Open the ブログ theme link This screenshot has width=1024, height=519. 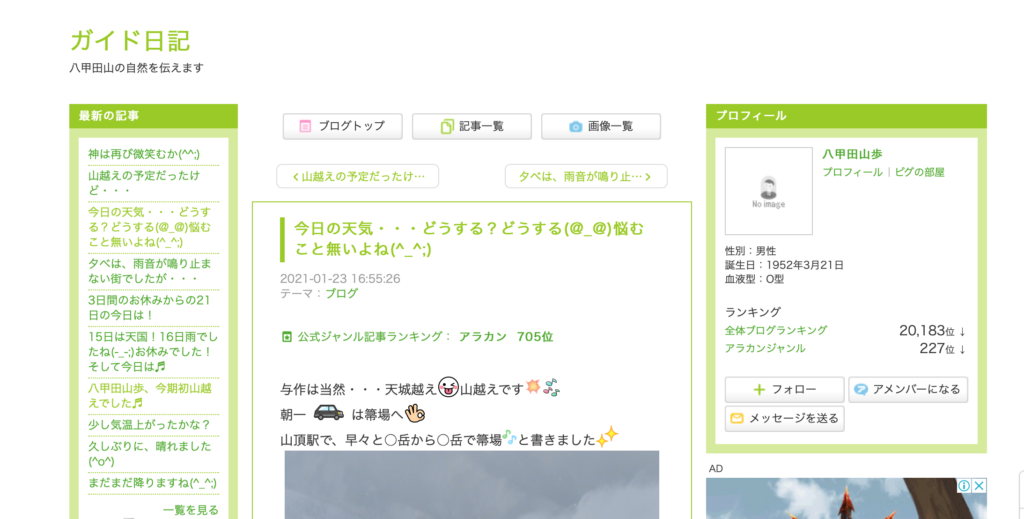point(342,294)
